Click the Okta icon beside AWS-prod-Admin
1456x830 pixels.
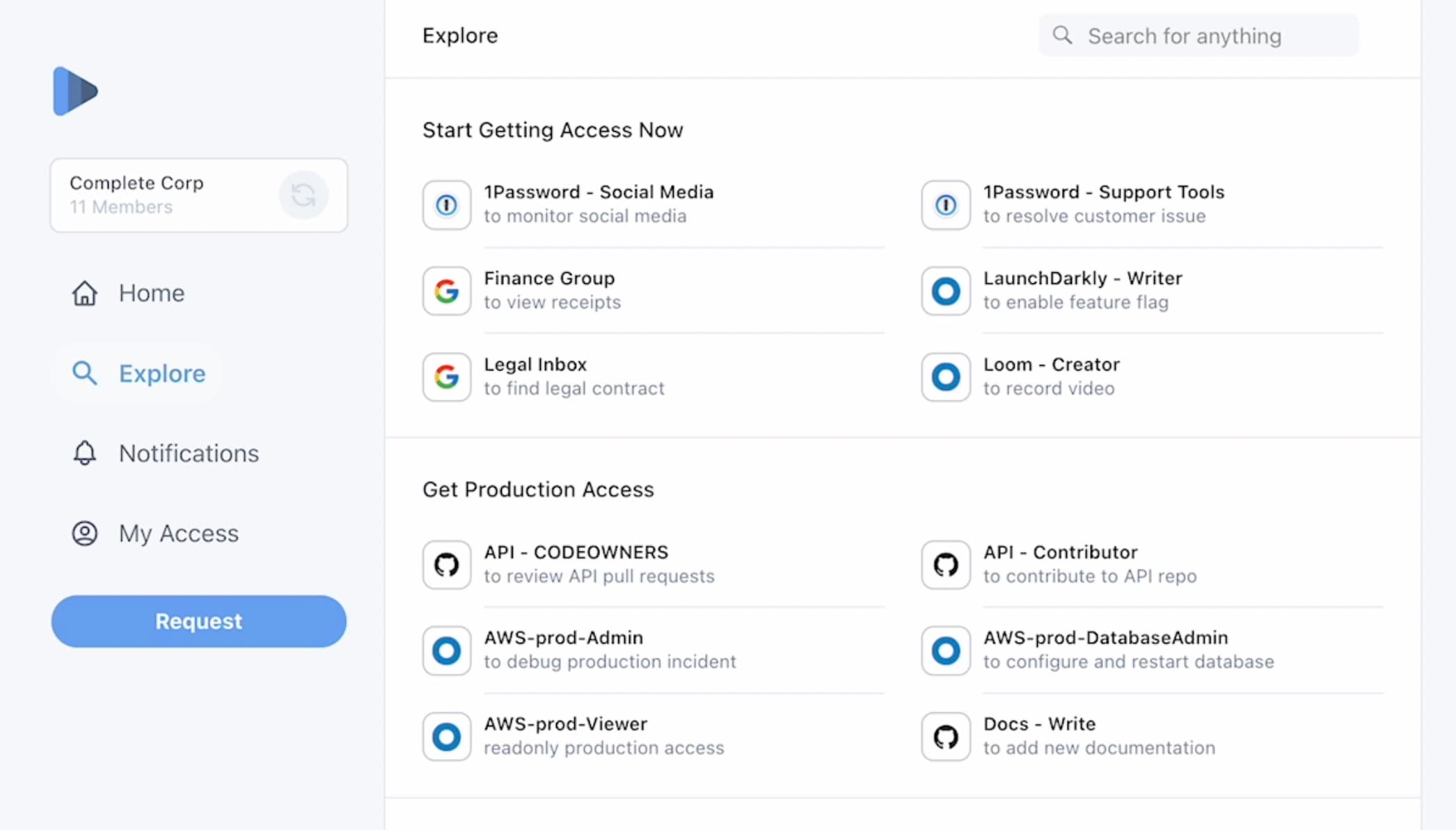[x=447, y=650]
